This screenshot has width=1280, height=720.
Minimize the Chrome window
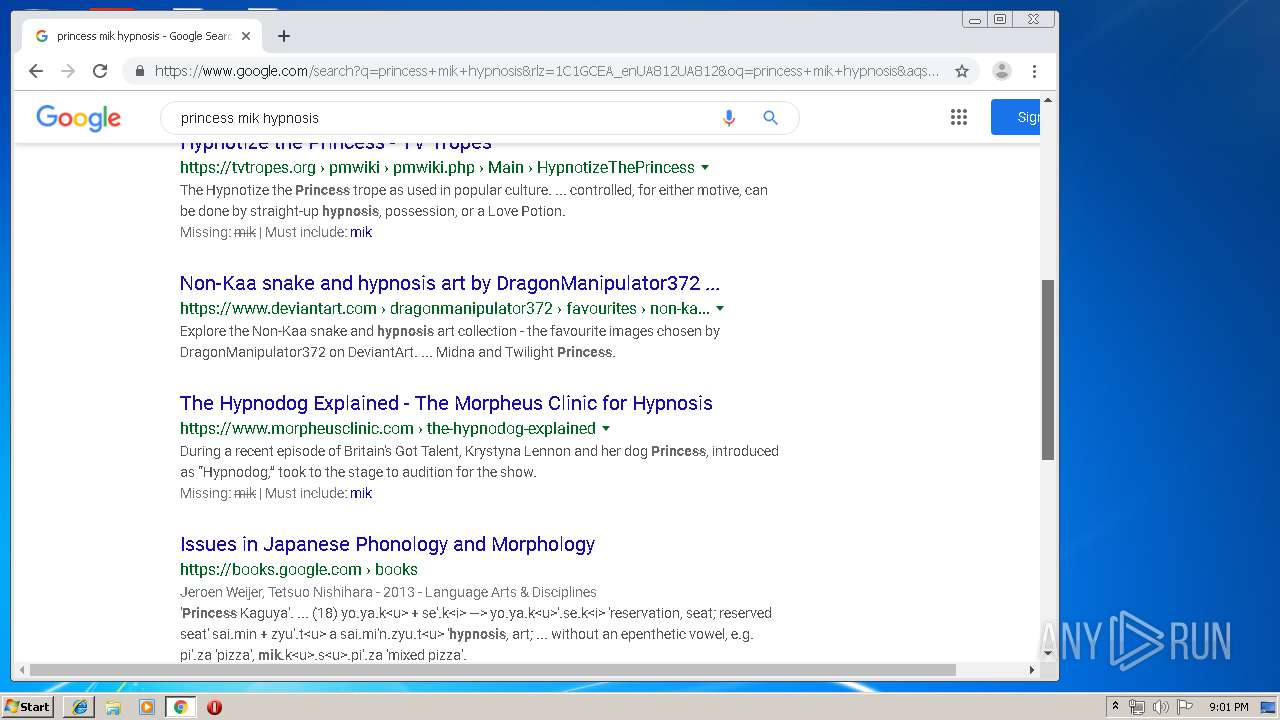click(975, 19)
